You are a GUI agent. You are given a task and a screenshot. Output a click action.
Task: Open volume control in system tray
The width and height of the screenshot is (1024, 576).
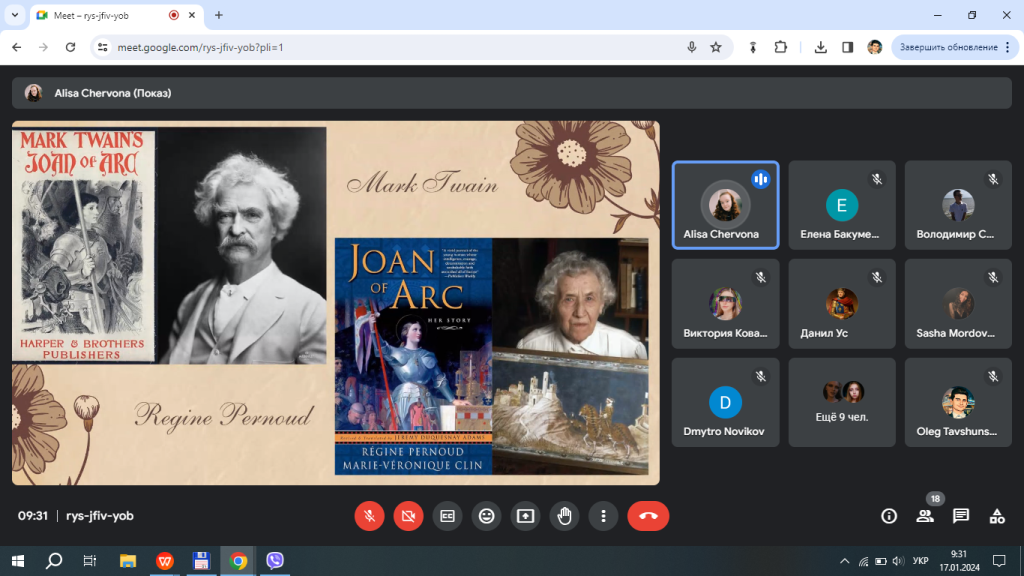click(x=898, y=561)
